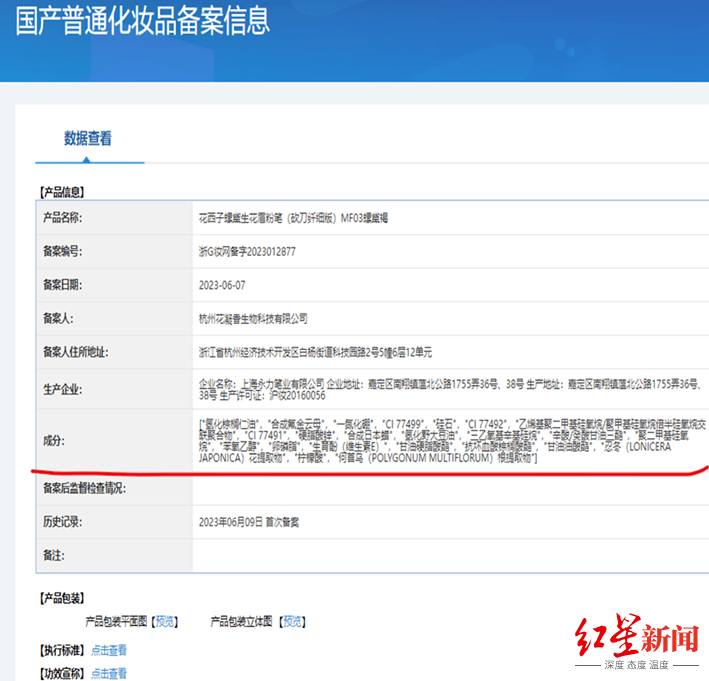Click 点击查看 next to 执行标准
709x681 pixels.
click(109, 650)
